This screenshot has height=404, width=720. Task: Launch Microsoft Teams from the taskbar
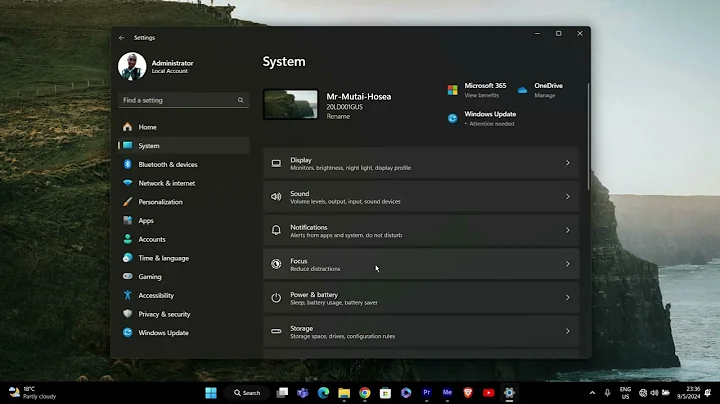303,393
